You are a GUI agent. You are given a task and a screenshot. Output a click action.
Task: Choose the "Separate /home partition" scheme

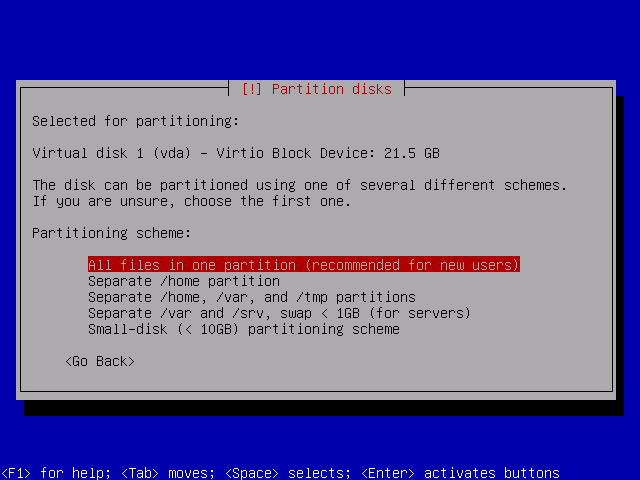[184, 281]
